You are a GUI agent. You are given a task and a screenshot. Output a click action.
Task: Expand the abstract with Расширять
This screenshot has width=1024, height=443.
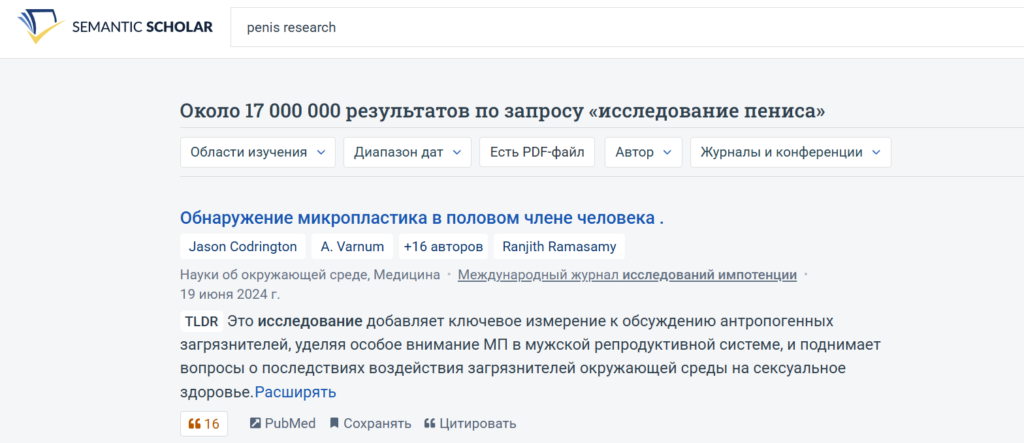295,392
